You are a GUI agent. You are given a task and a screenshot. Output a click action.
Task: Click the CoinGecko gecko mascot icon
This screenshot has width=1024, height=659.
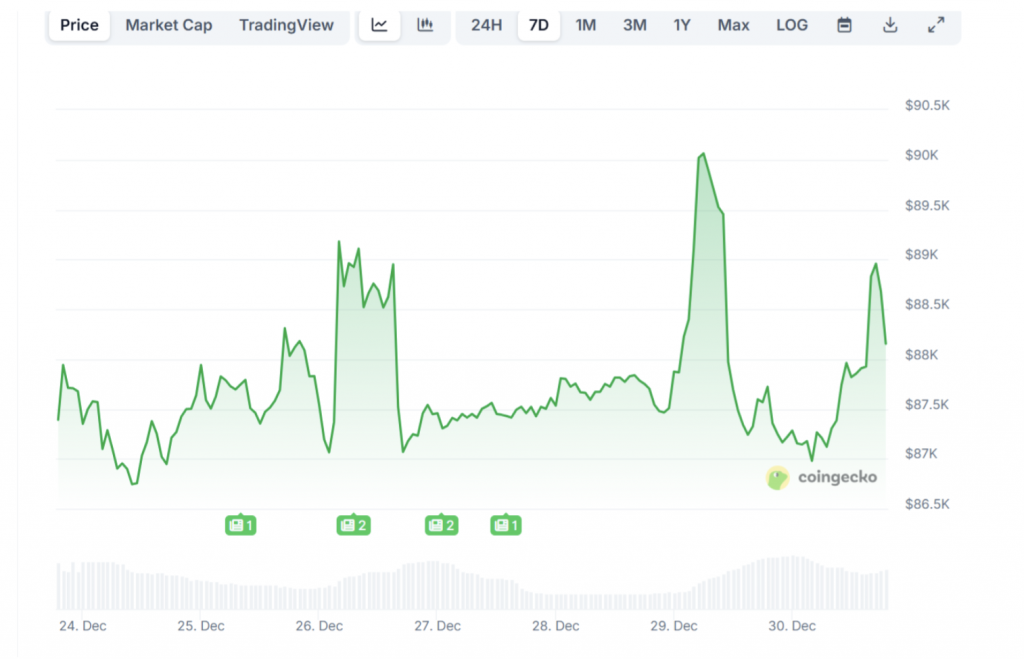[x=775, y=478]
